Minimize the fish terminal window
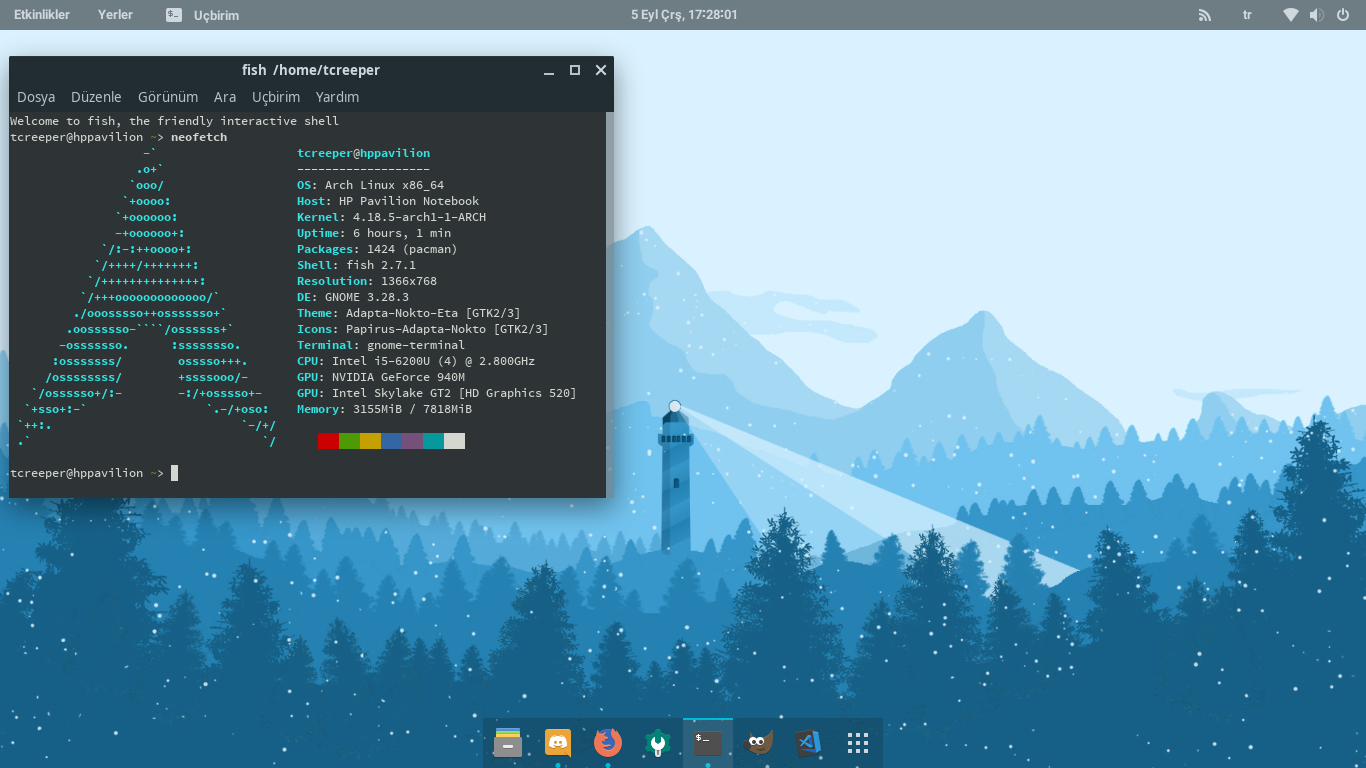Viewport: 1366px width, 768px height. (548, 70)
